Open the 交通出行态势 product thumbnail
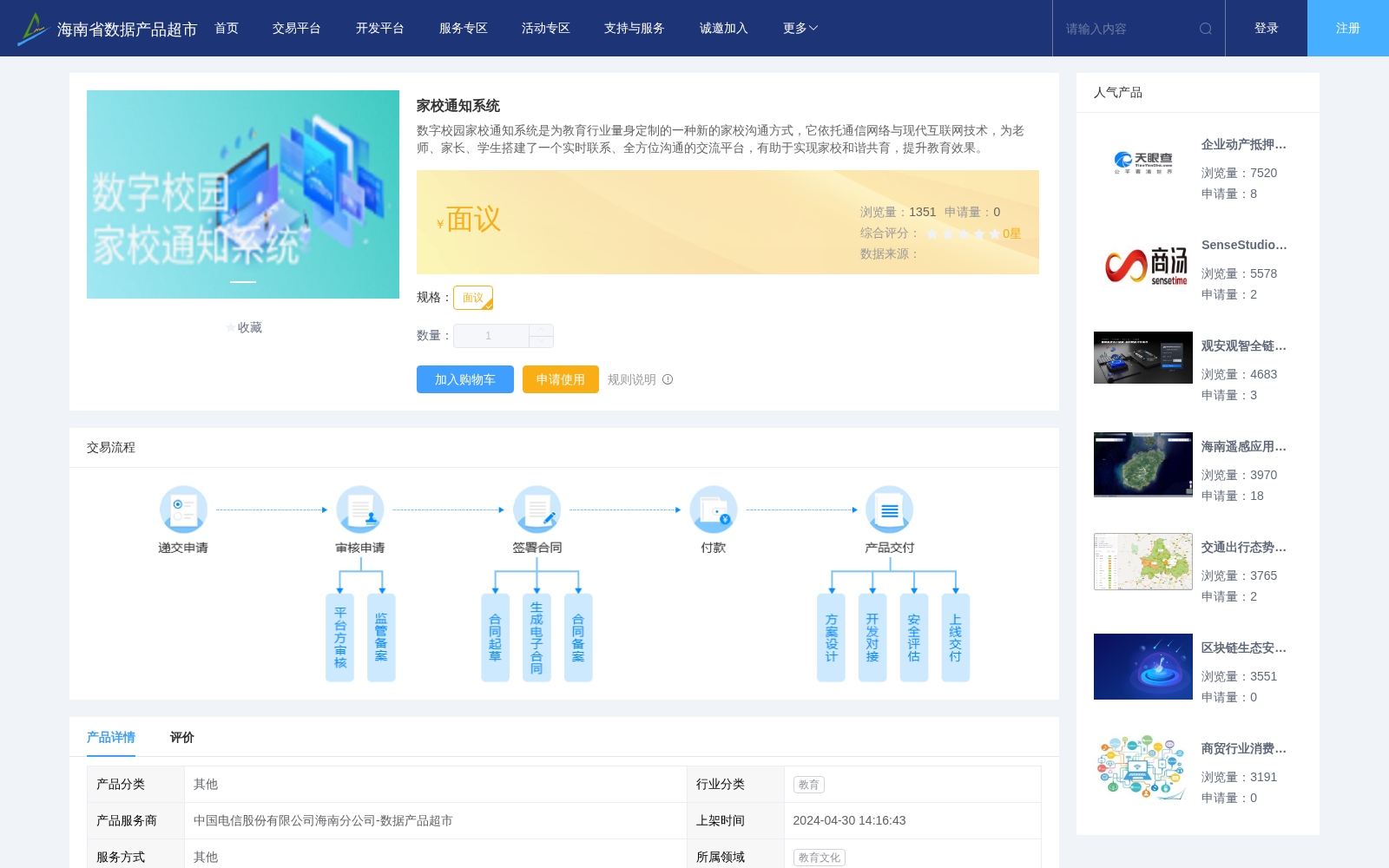Viewport: 1389px width, 868px height. 1143,562
